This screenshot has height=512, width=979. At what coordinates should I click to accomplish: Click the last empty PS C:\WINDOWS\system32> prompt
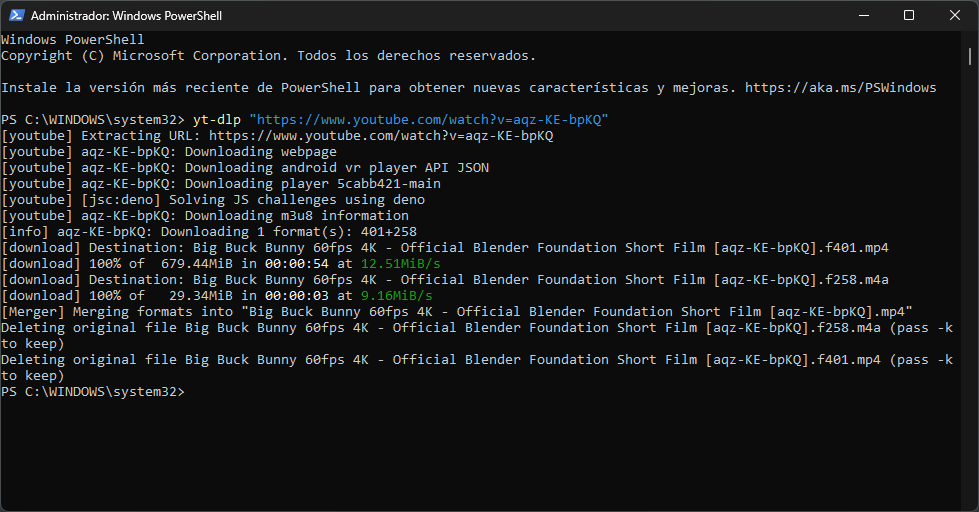93,391
